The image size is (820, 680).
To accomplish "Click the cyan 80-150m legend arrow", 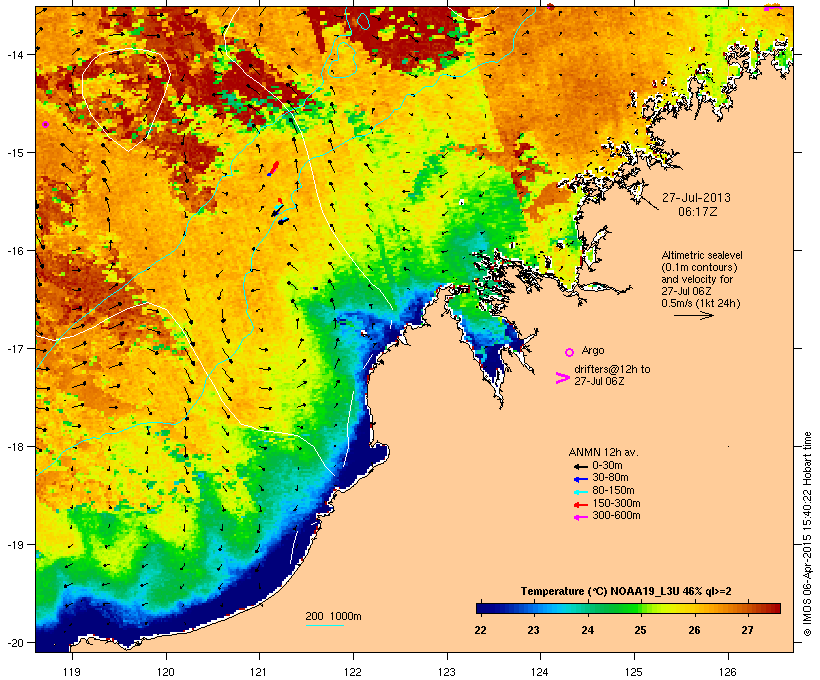I will click(x=580, y=492).
